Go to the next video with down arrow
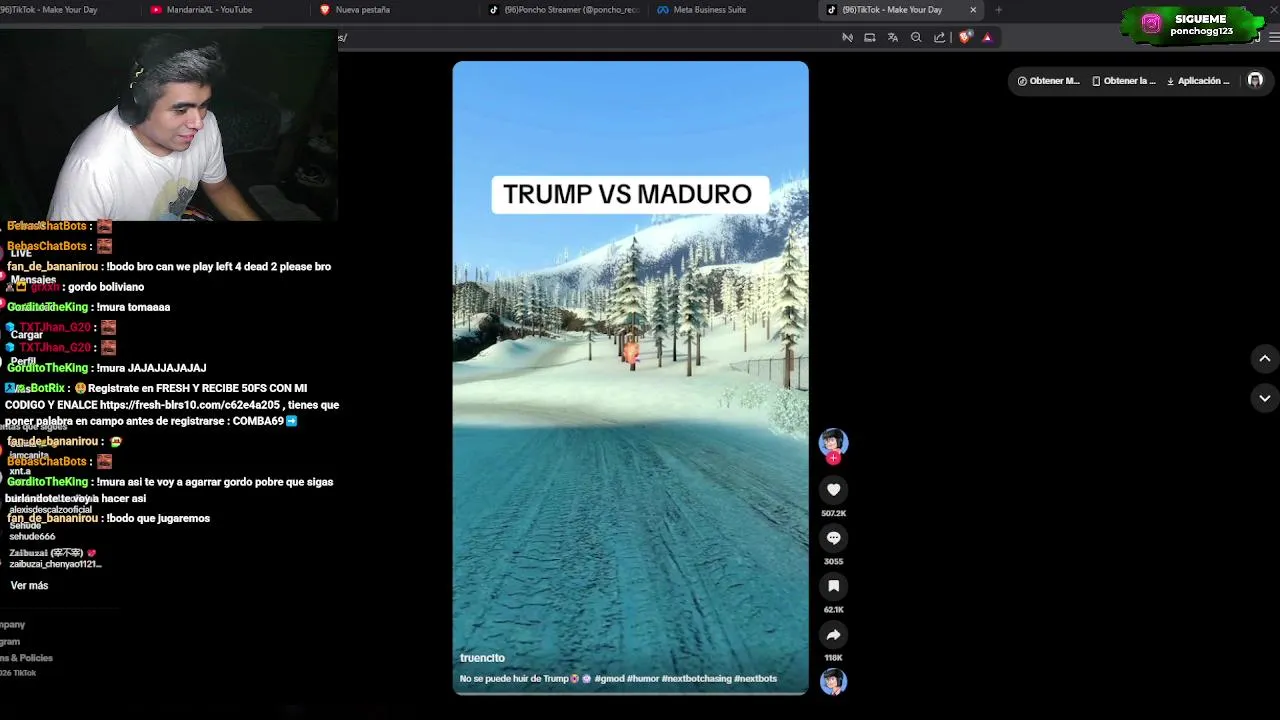1280x720 pixels. point(1264,398)
